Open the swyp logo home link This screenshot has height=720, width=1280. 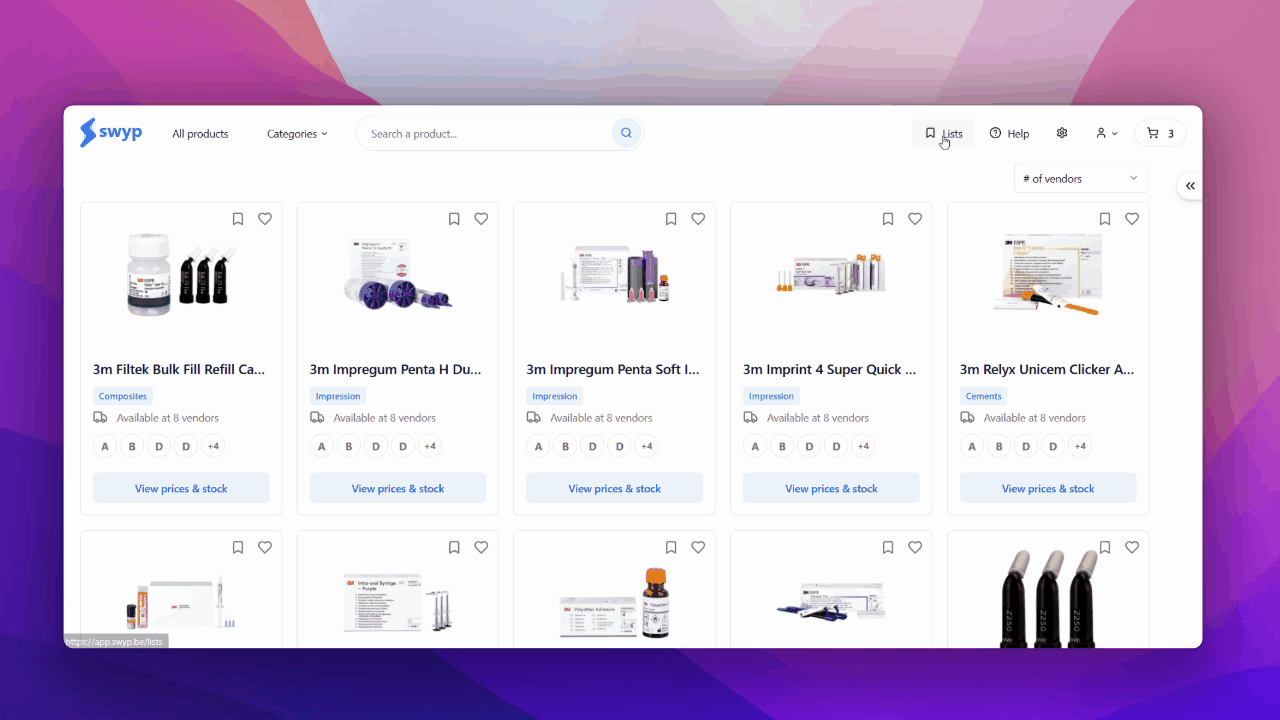(111, 133)
